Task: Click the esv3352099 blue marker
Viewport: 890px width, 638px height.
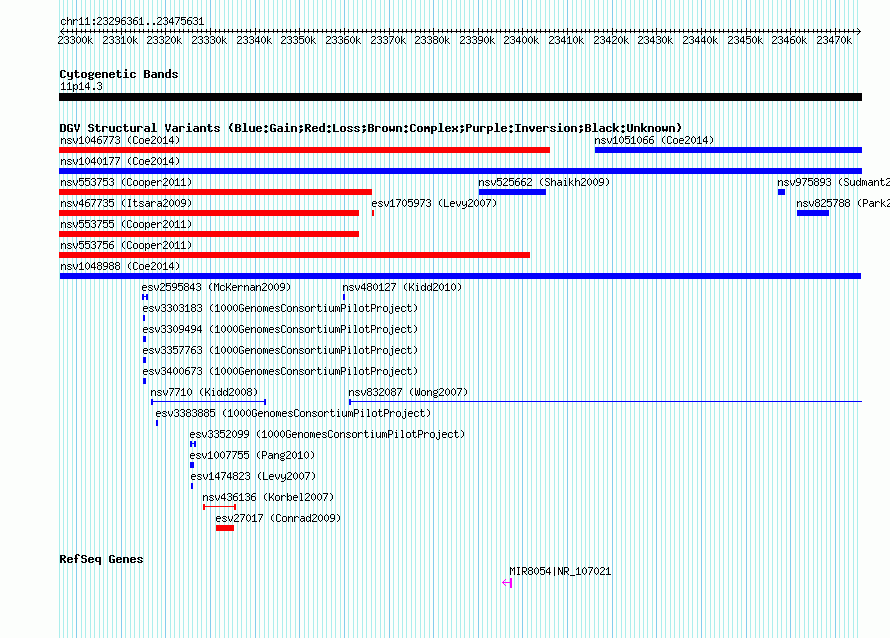Action: pos(193,444)
